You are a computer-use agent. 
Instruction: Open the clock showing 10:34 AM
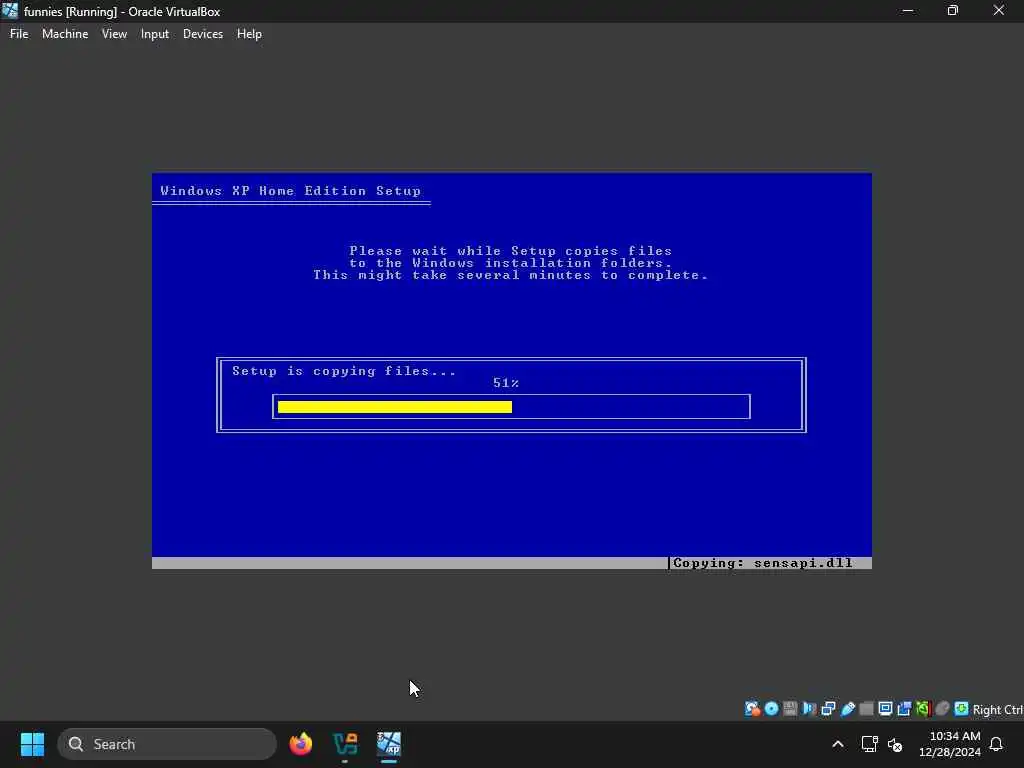(950, 744)
